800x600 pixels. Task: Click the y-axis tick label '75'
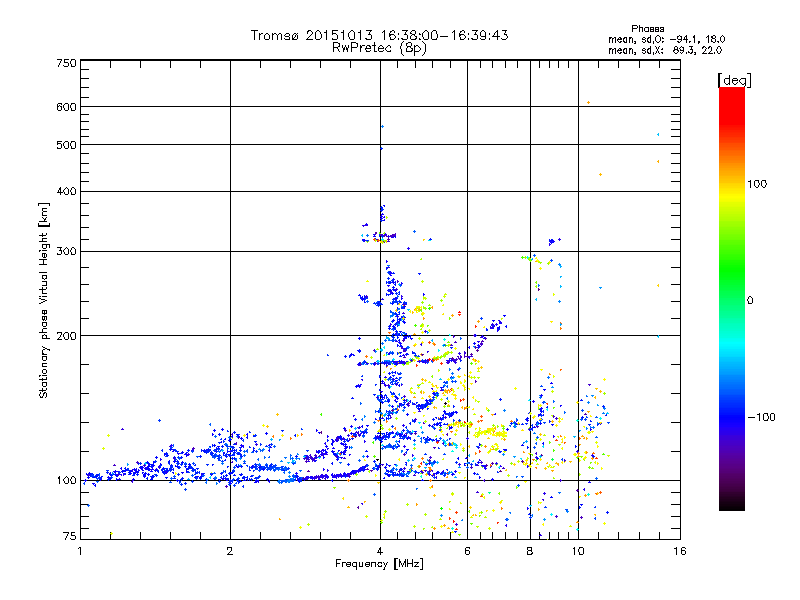click(70, 536)
